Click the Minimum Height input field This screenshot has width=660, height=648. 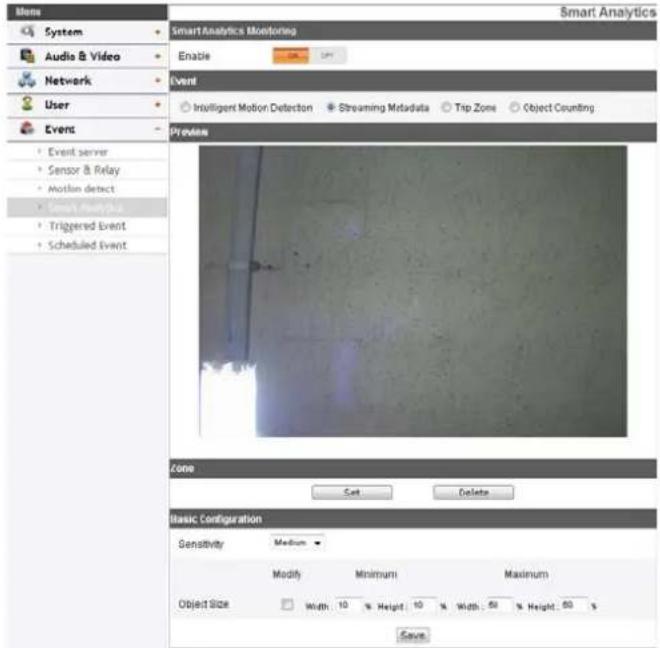(424, 605)
